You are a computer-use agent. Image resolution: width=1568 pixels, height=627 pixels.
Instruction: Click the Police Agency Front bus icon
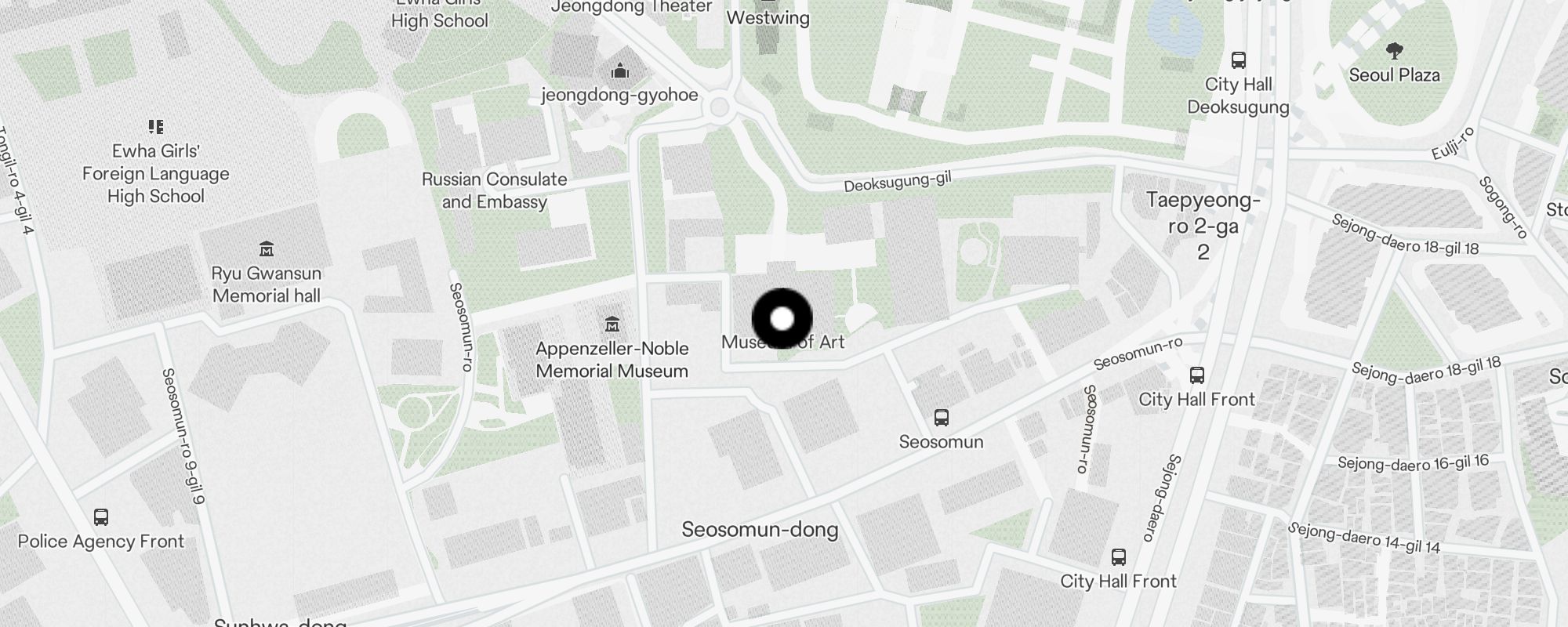101,517
